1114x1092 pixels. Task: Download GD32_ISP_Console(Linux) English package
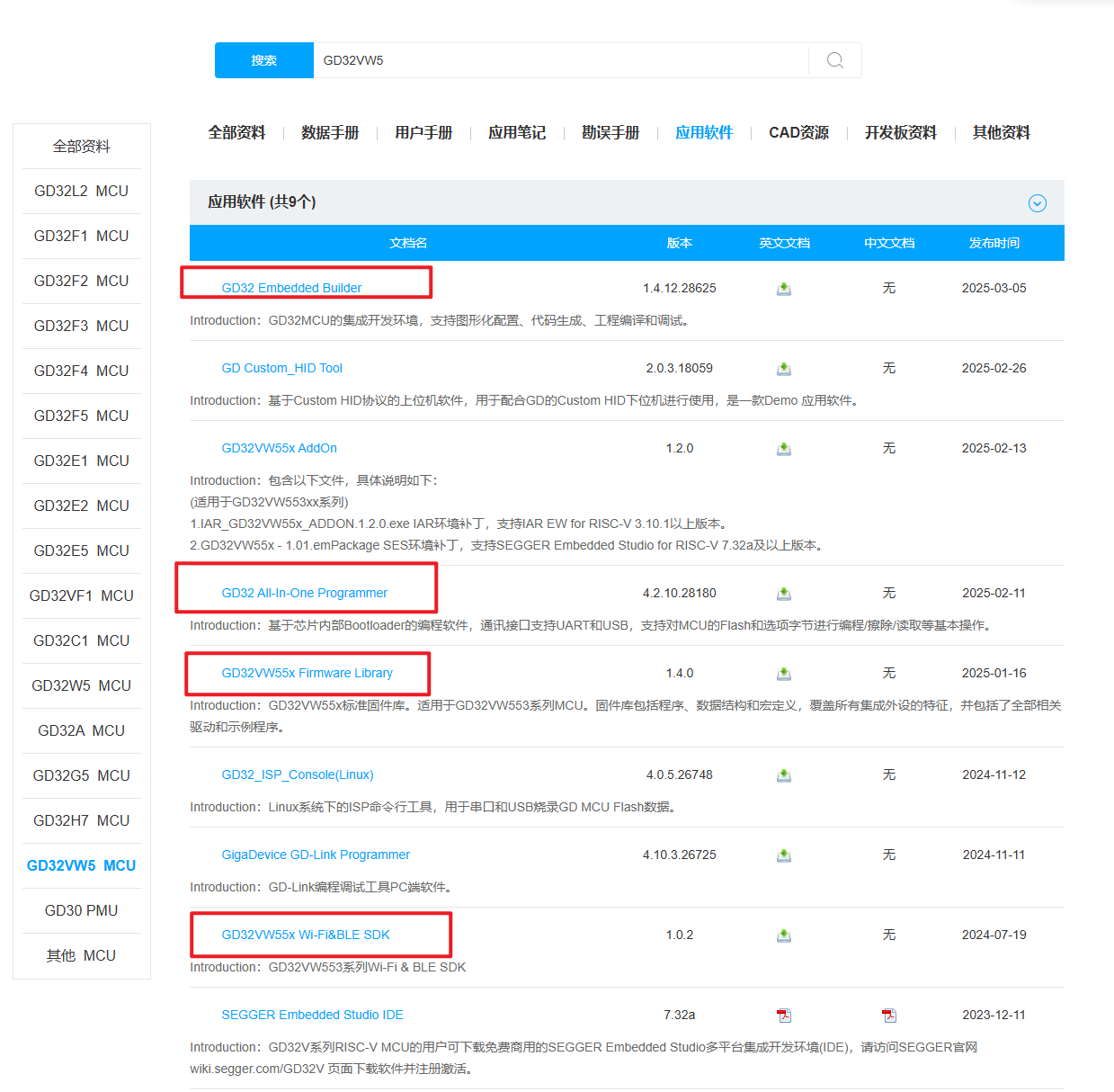pyautogui.click(x=784, y=775)
